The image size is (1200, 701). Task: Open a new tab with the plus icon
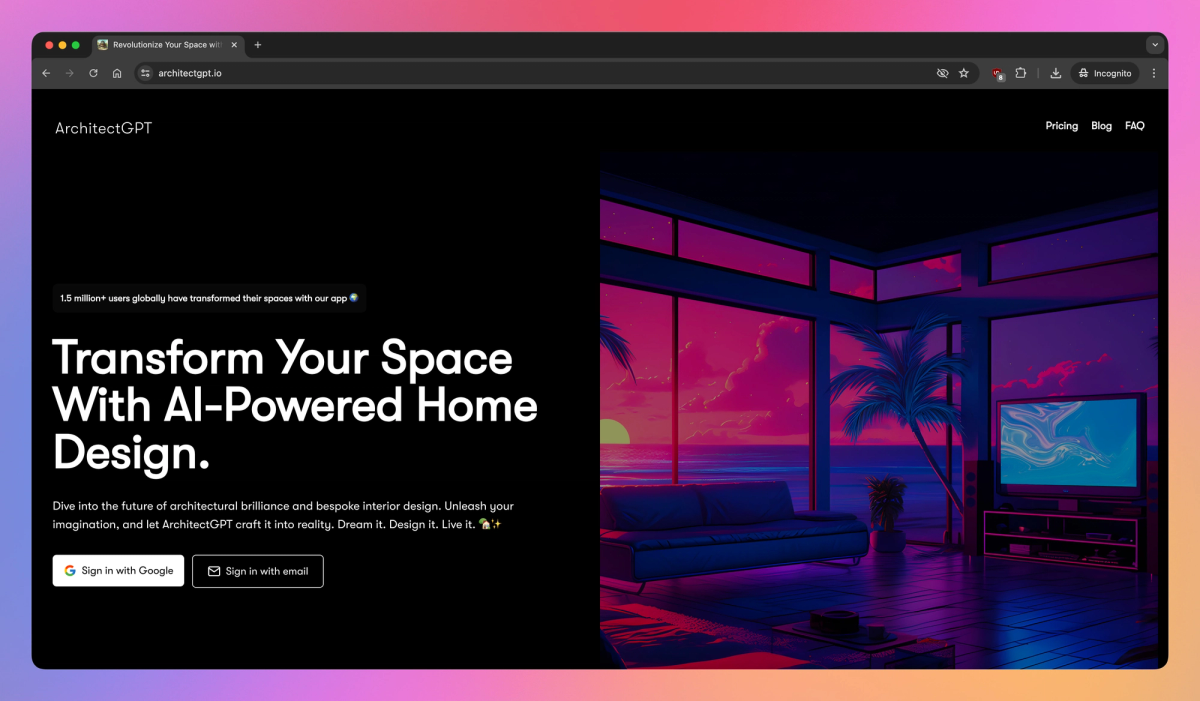point(258,45)
